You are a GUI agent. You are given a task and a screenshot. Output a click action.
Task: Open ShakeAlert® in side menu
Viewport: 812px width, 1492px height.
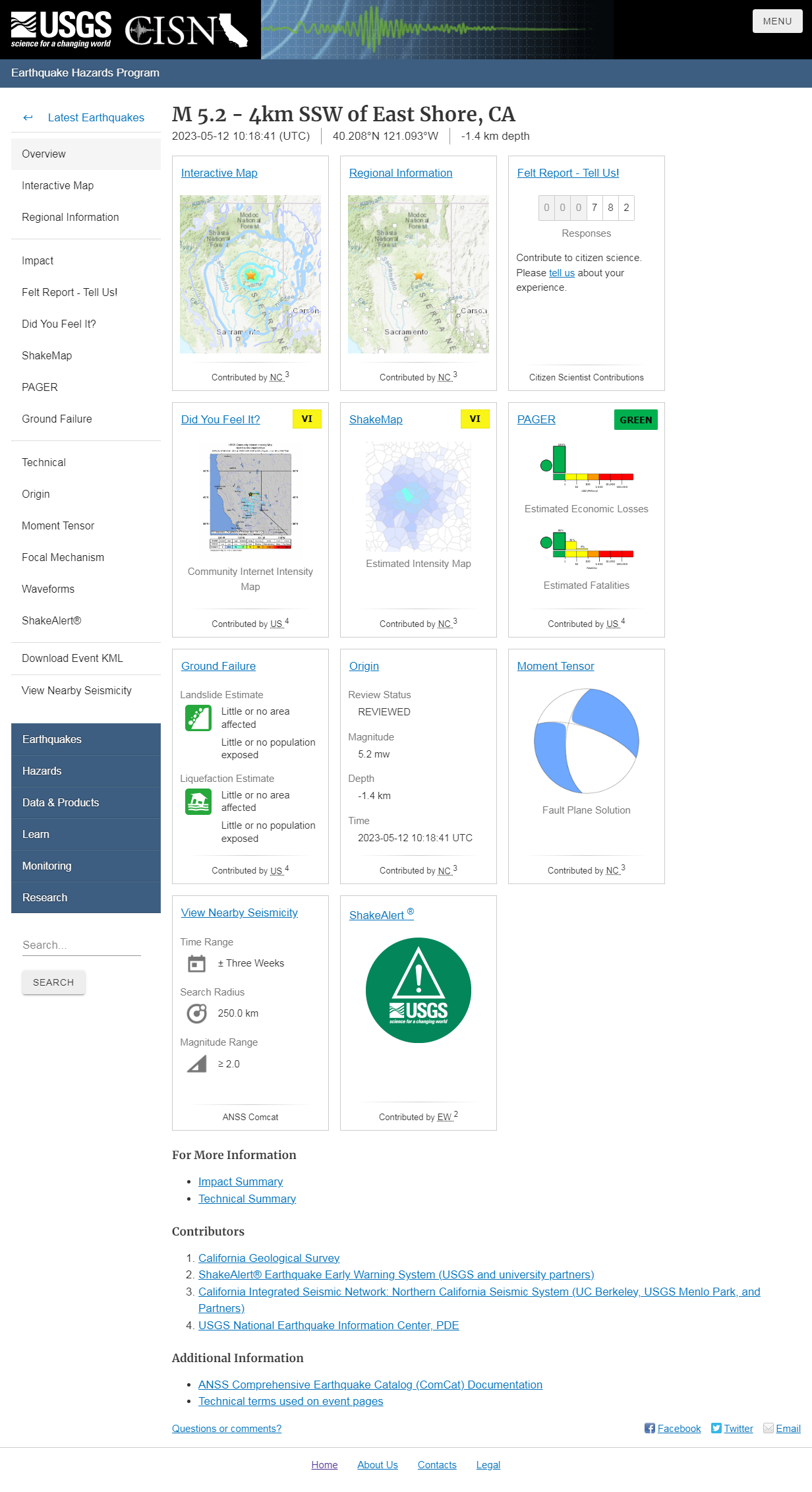coord(86,620)
